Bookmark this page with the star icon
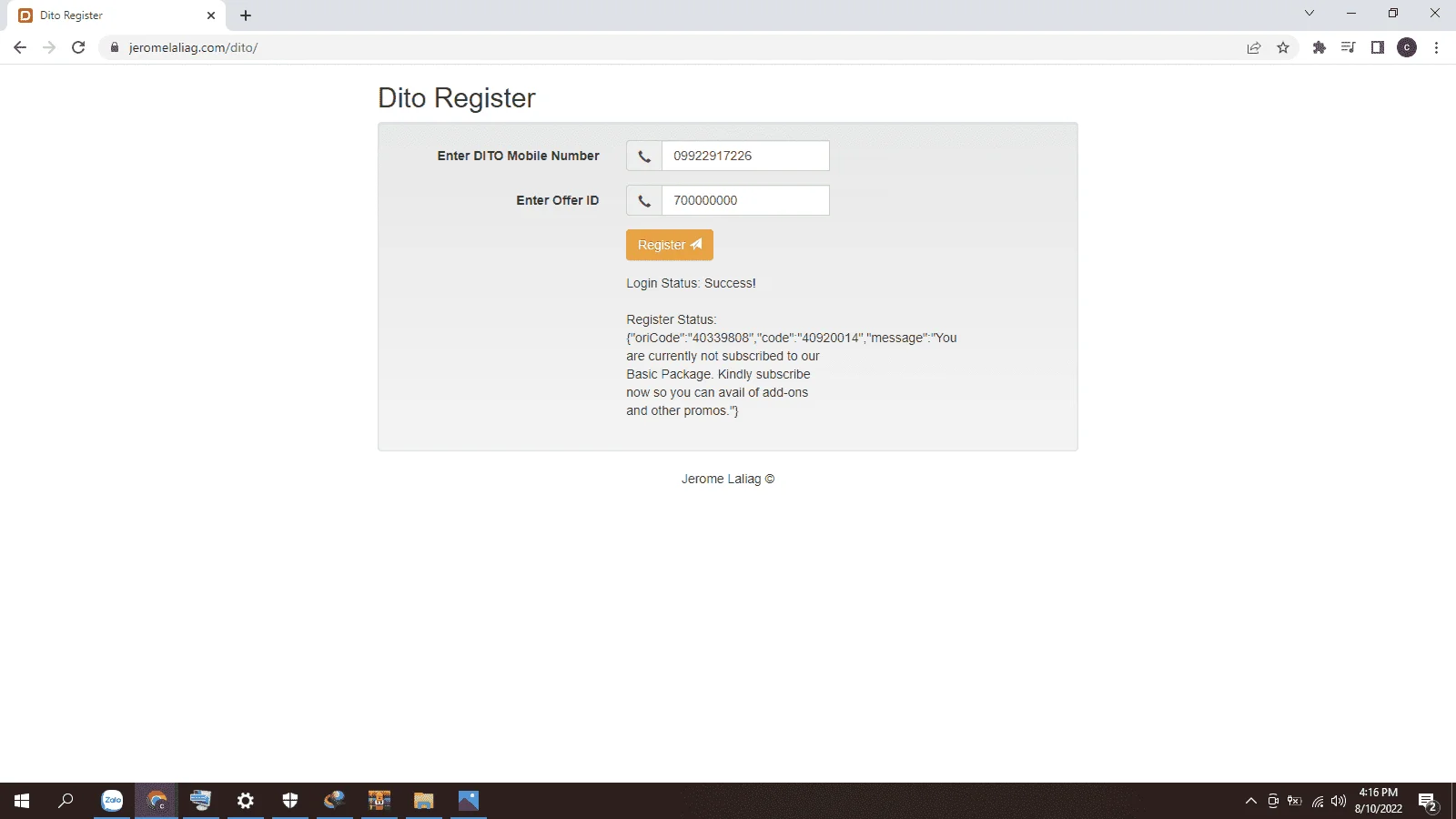The height and width of the screenshot is (819, 1456). tap(1283, 47)
